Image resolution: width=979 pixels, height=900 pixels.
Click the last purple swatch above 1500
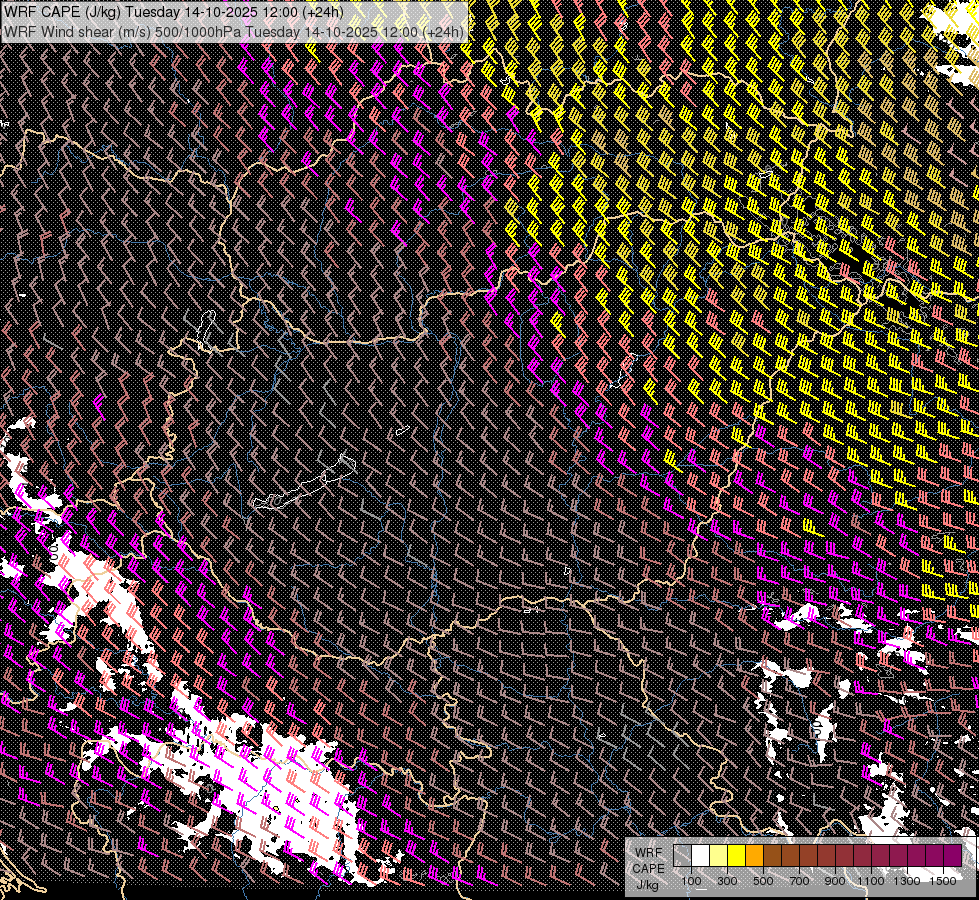coord(952,856)
